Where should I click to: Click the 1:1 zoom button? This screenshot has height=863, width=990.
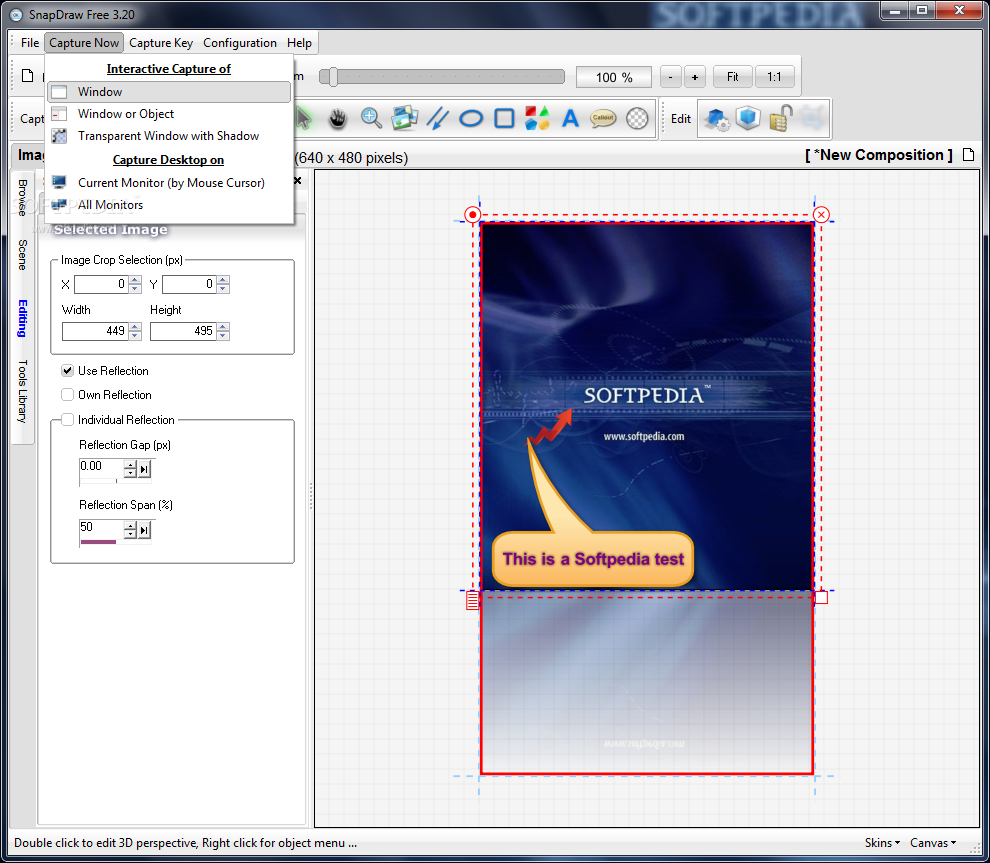coord(774,77)
